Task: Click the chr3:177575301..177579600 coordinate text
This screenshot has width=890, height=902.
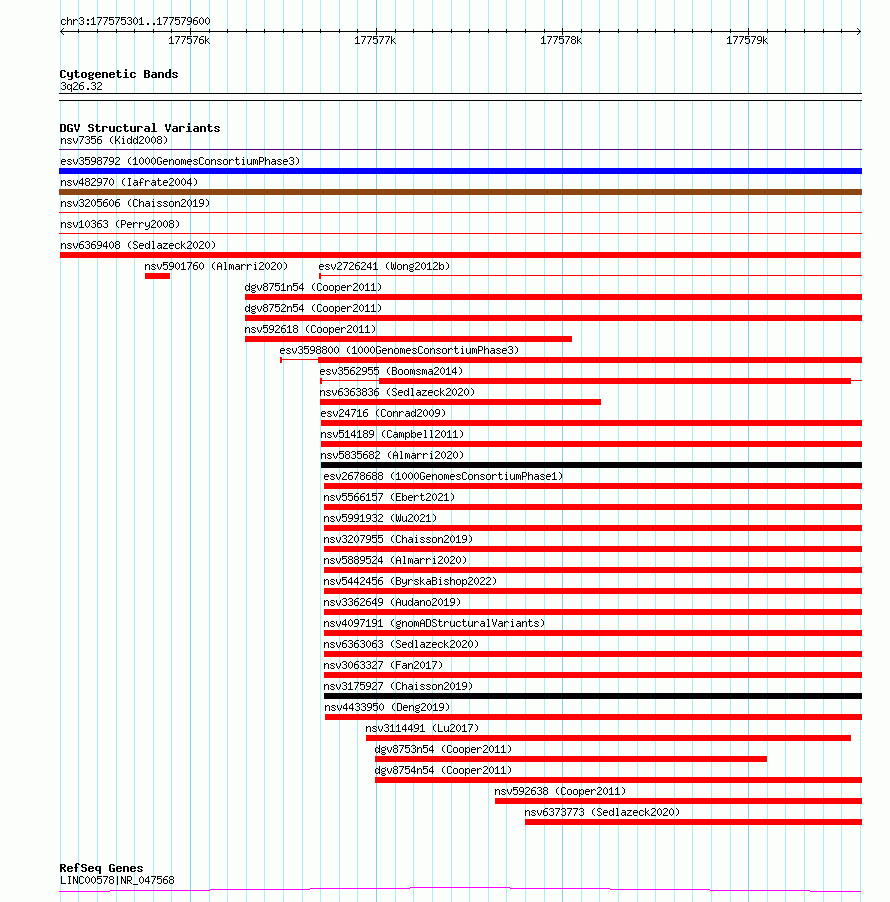Action: [135, 21]
